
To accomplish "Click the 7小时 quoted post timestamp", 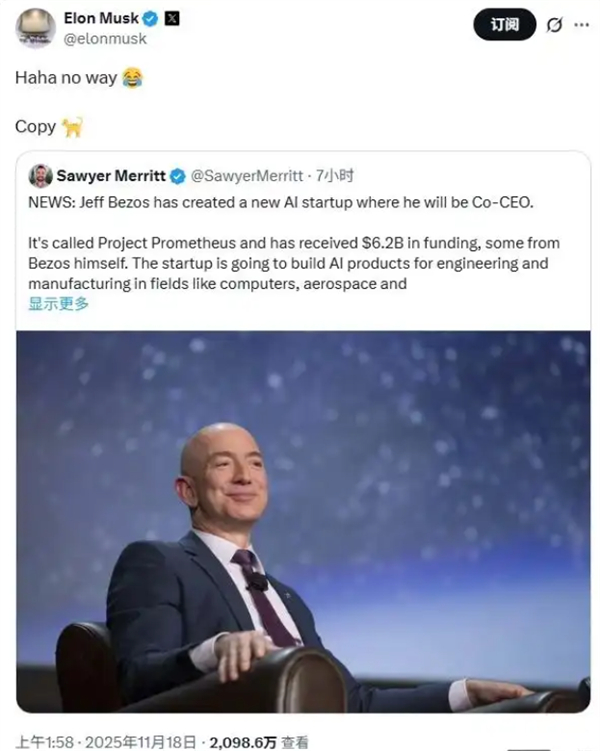I will coord(335,176).
